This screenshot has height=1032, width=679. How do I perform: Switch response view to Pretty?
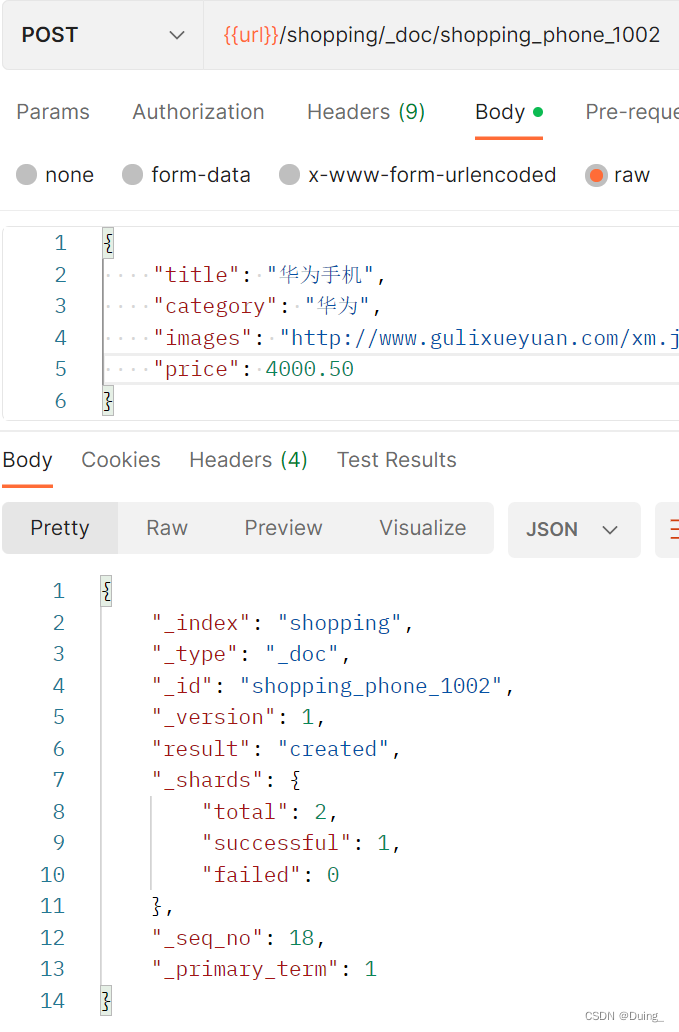60,528
